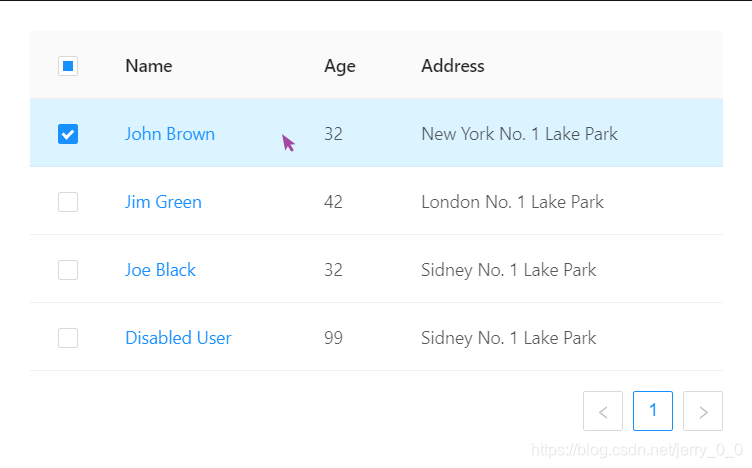
Task: Click the Age column header
Action: point(340,66)
